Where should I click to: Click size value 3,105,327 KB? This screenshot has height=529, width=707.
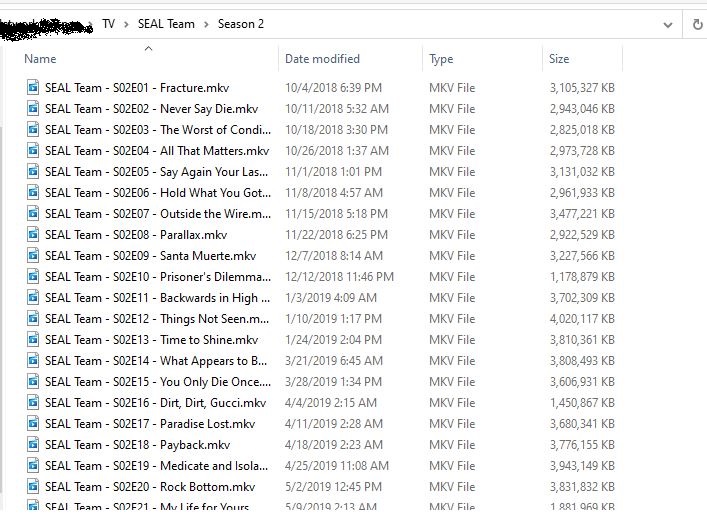coord(582,87)
